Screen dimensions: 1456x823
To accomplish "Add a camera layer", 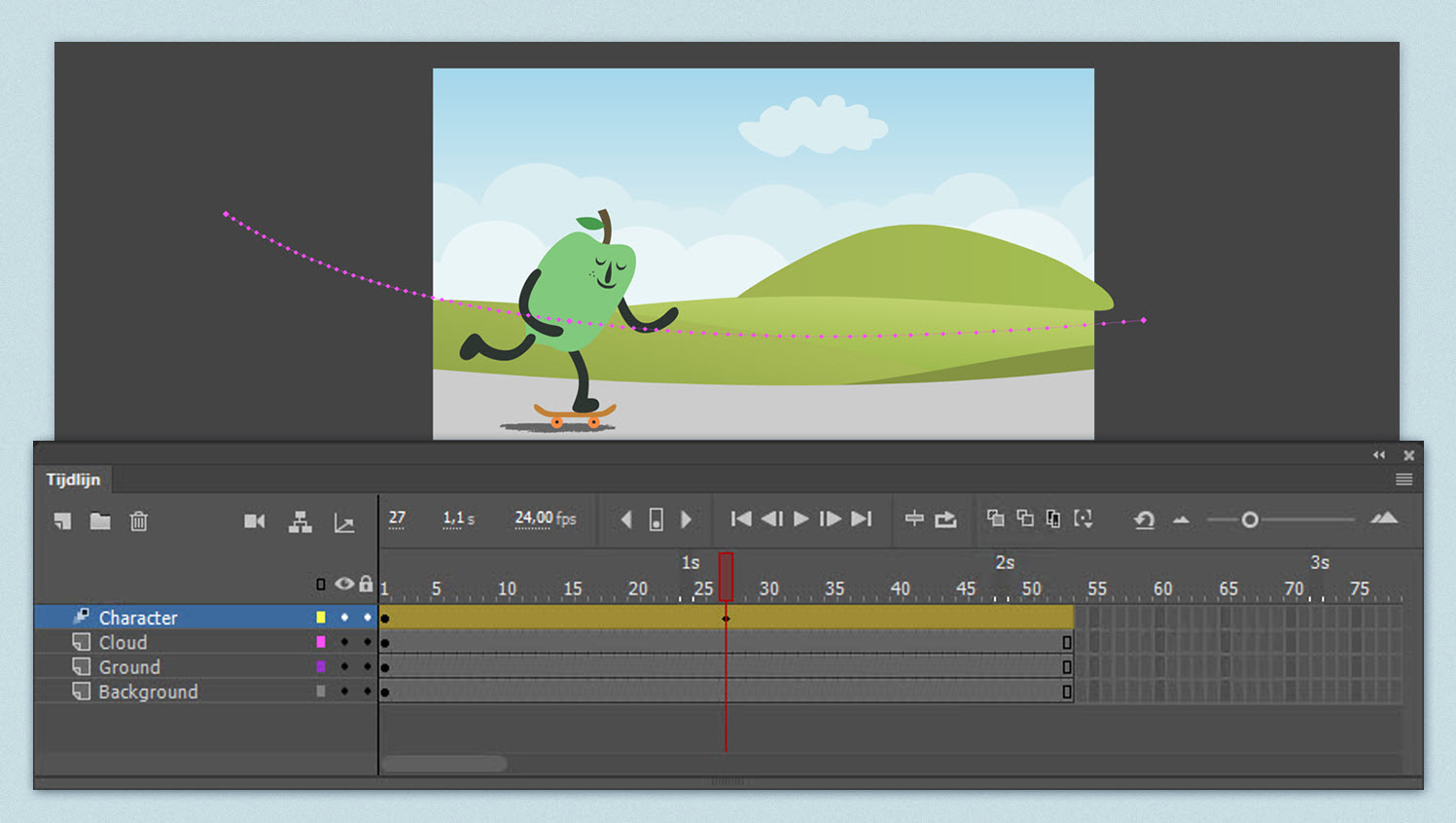I will tap(255, 521).
